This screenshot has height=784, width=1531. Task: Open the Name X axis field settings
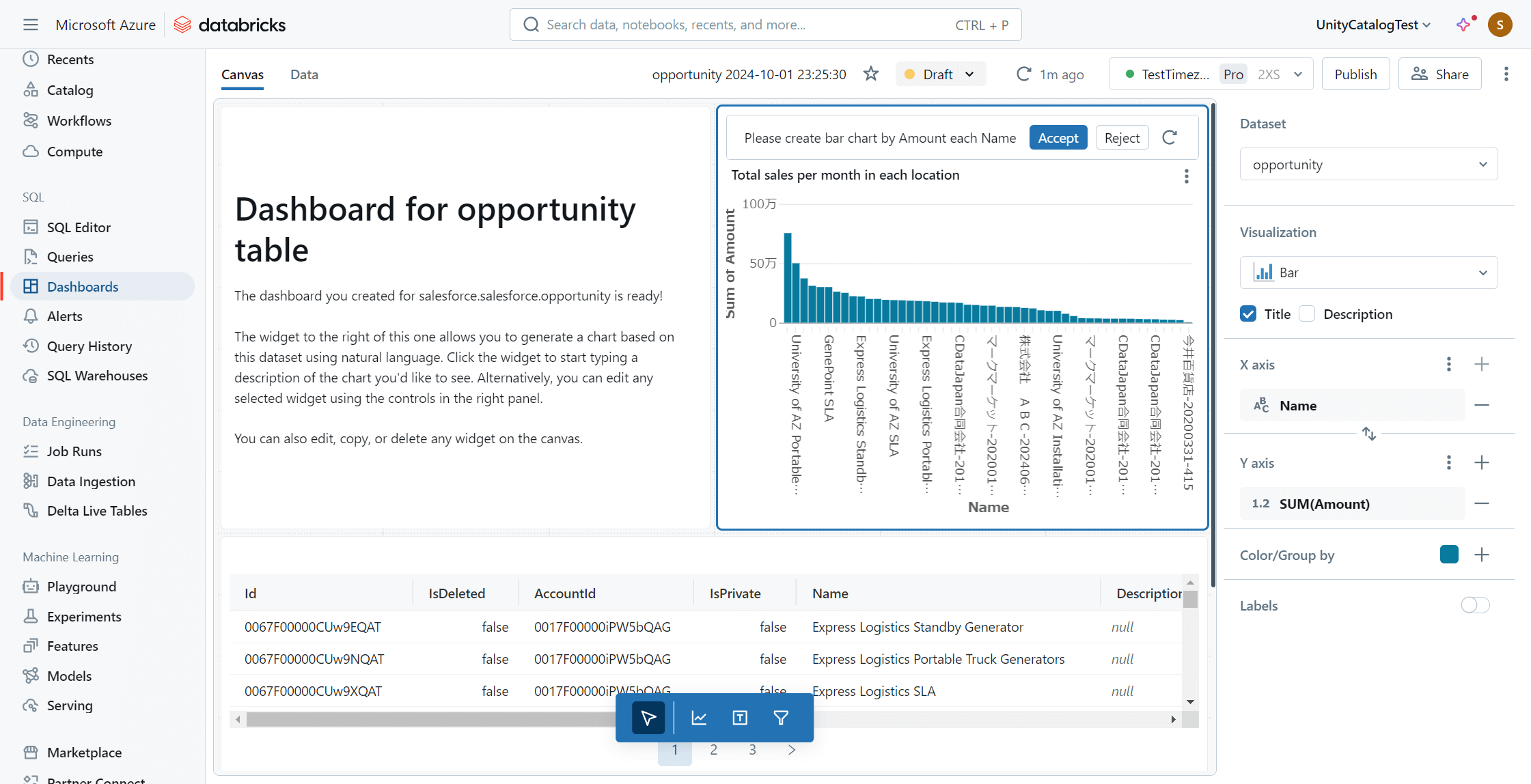click(x=1352, y=406)
